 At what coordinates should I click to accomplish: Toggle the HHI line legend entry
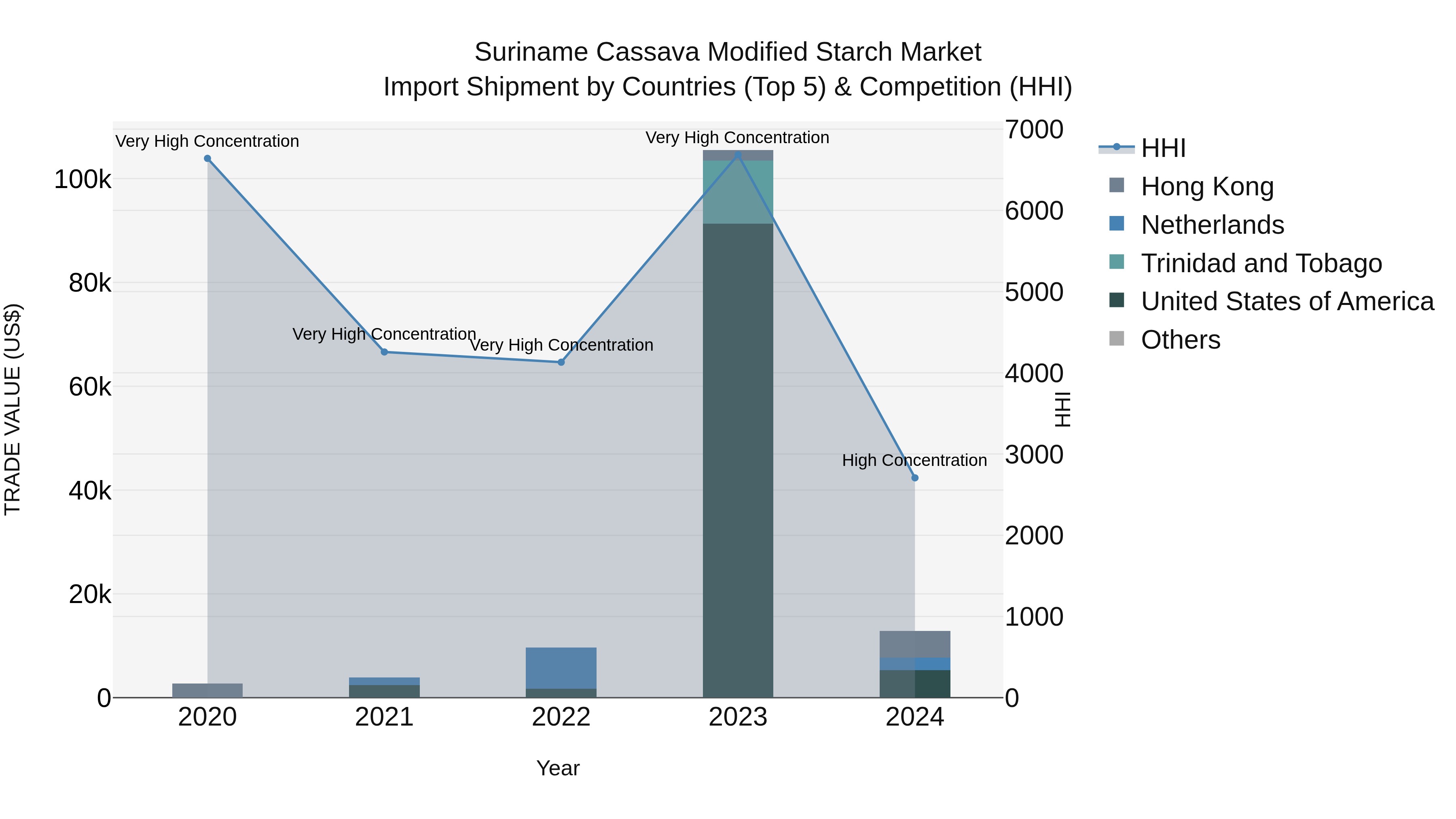click(x=1142, y=148)
